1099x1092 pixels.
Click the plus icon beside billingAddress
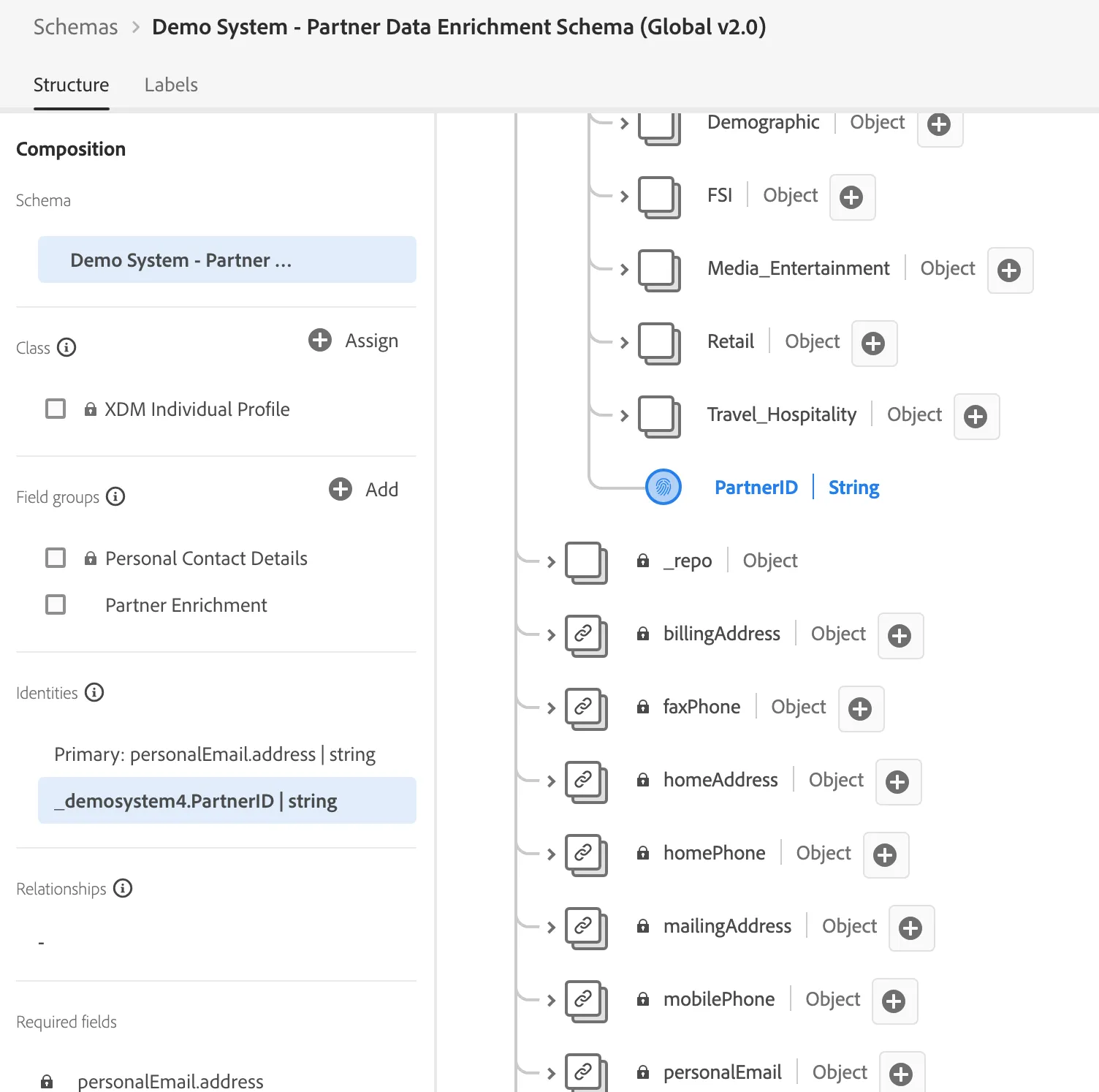(900, 636)
